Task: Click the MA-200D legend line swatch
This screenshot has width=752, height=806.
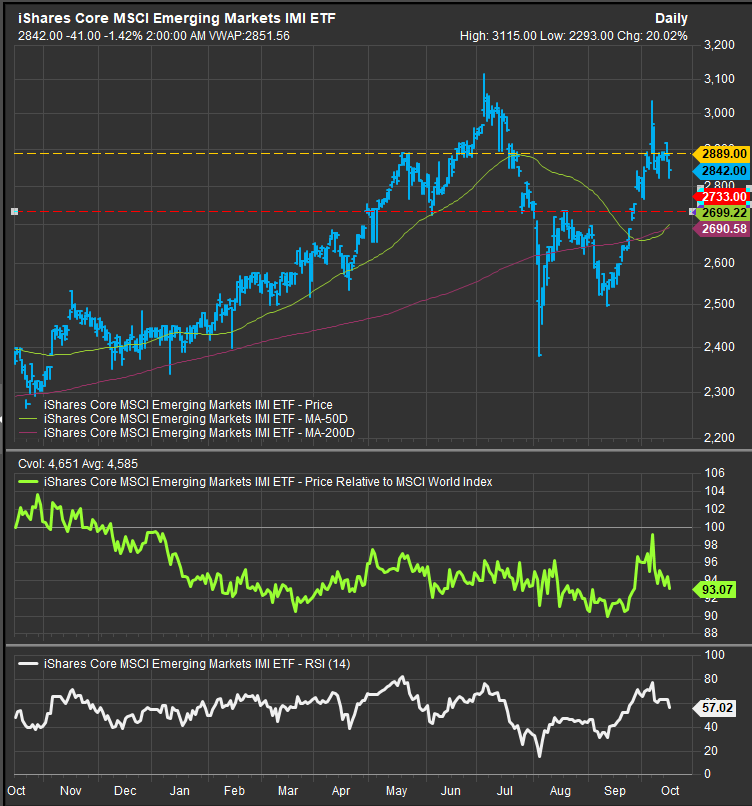Action: pos(28,433)
